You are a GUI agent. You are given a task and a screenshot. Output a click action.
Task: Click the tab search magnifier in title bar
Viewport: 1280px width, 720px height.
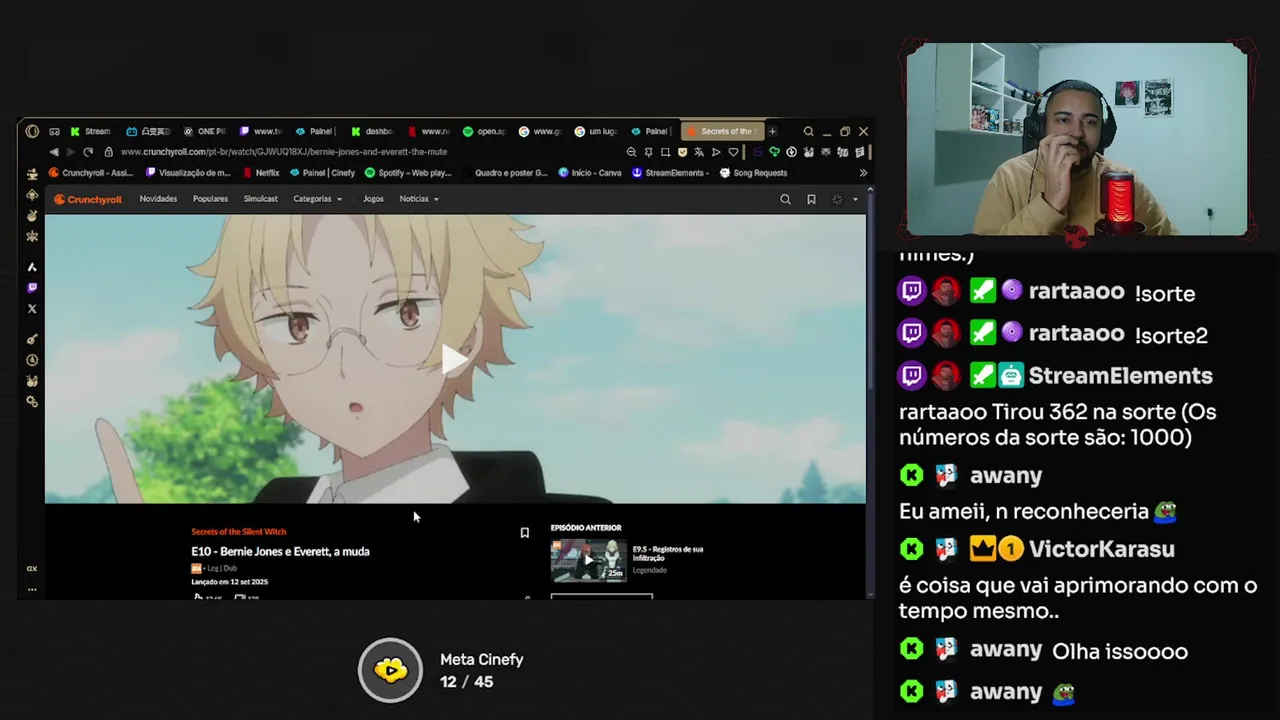(x=808, y=131)
